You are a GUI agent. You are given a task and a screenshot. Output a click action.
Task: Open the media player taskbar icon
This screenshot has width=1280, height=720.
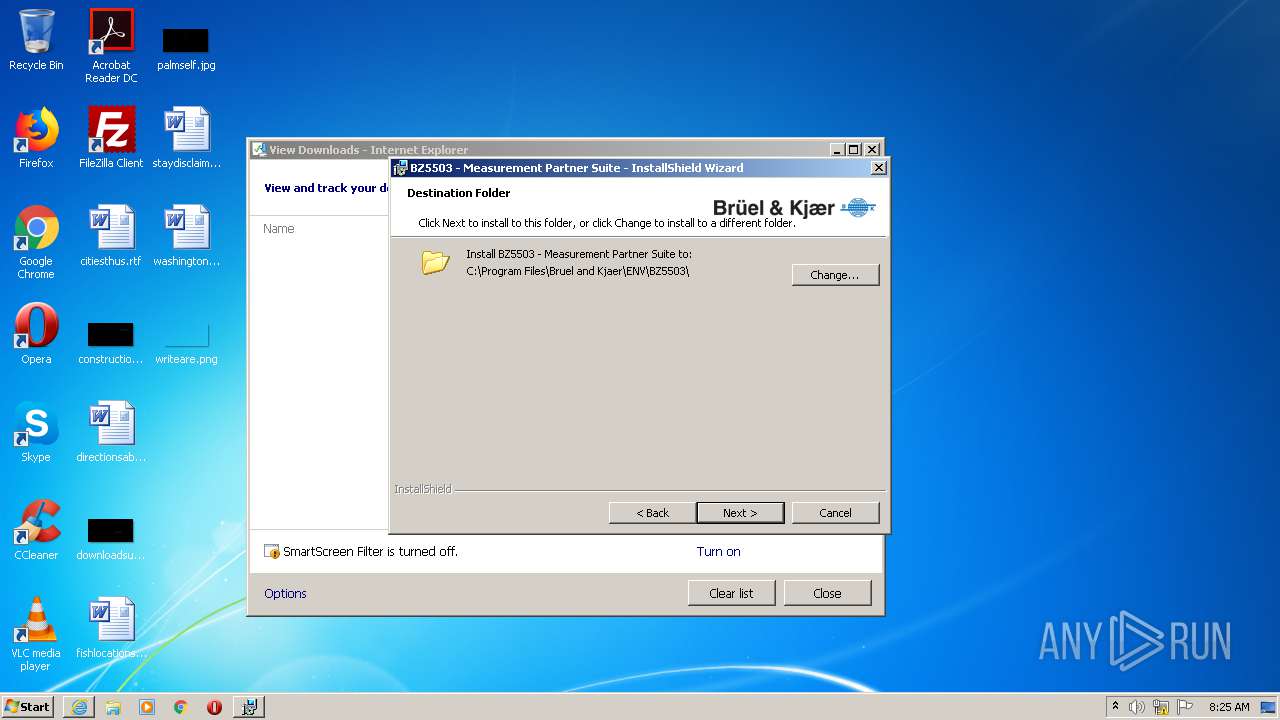click(x=147, y=707)
